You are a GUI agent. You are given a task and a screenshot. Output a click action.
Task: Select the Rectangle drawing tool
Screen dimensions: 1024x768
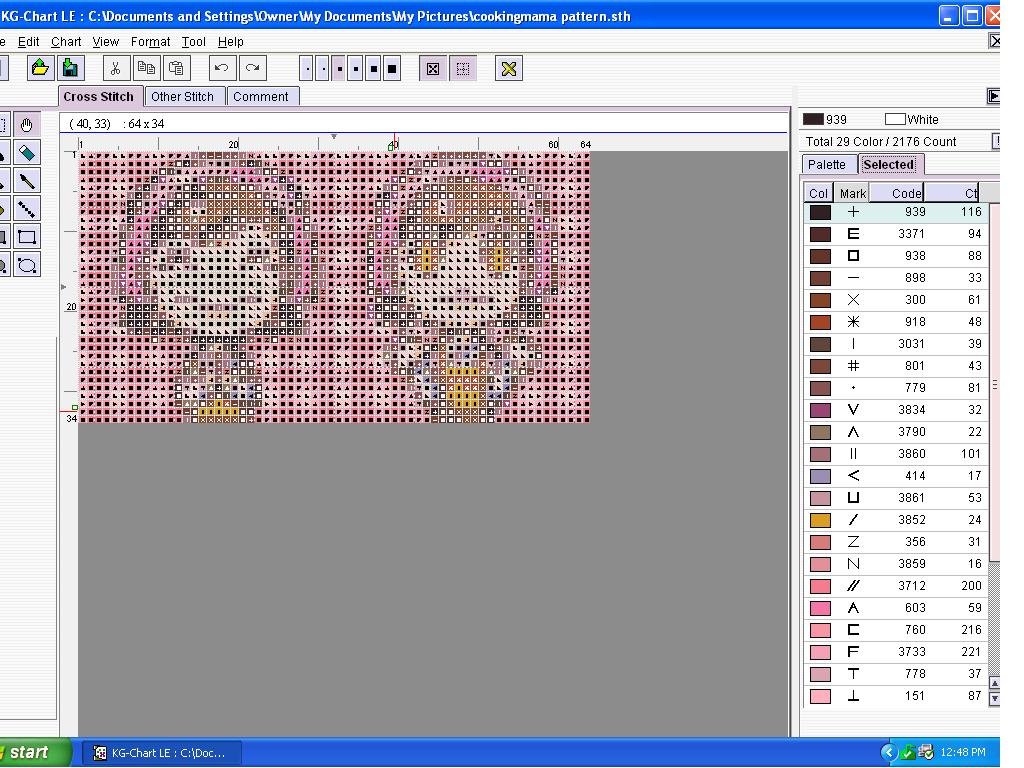pyautogui.click(x=27, y=236)
